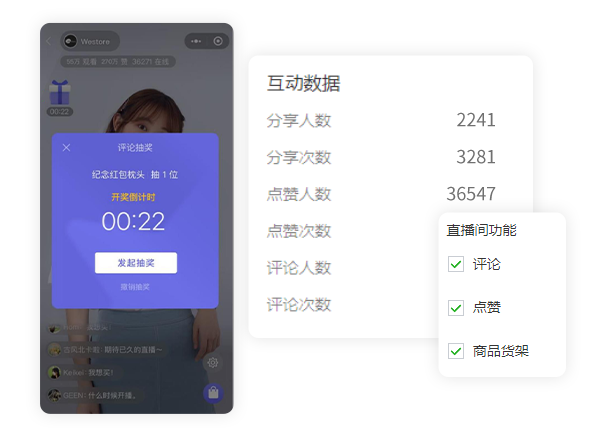
Task: Open the three-dots more menu
Action: (196, 41)
